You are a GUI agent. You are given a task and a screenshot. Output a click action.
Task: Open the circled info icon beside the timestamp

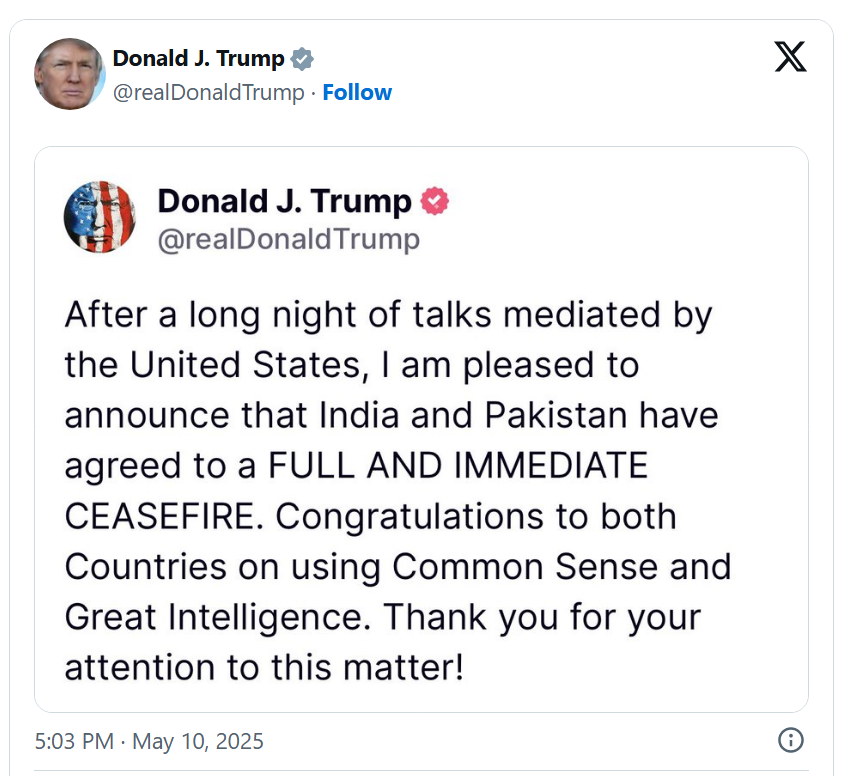point(790,740)
